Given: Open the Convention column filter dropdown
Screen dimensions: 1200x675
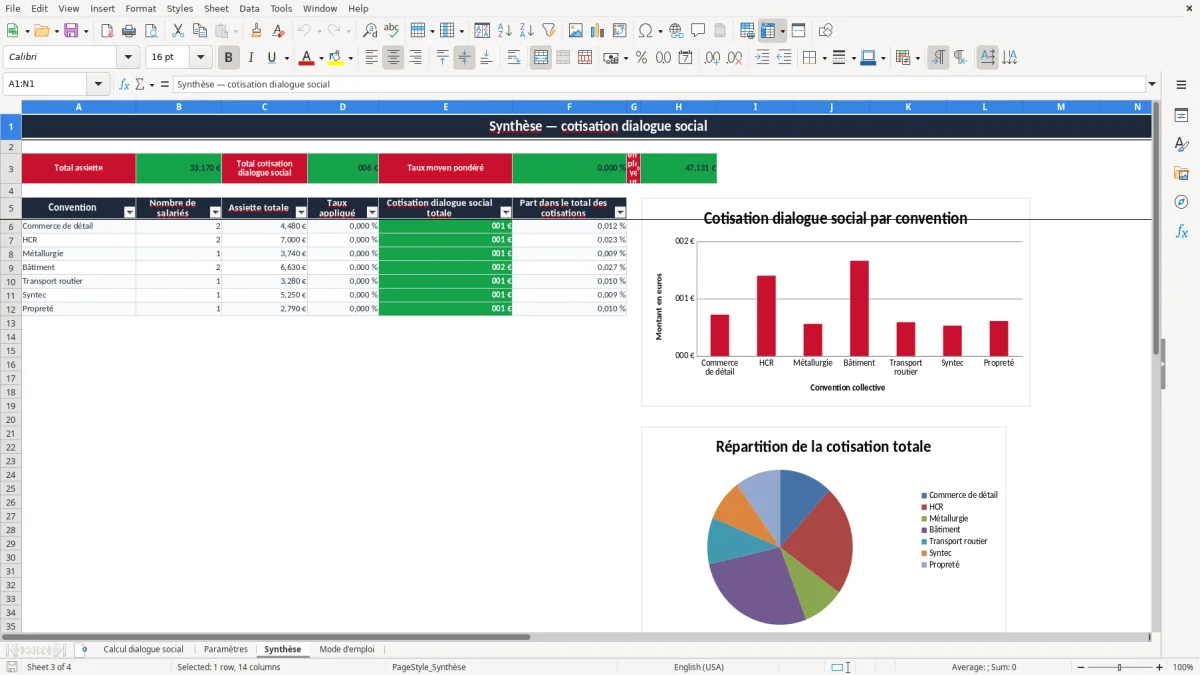Looking at the screenshot, I should pyautogui.click(x=129, y=212).
